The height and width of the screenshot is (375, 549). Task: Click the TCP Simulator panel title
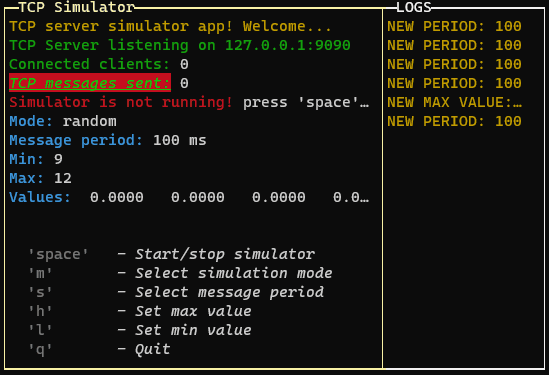pos(76,7)
